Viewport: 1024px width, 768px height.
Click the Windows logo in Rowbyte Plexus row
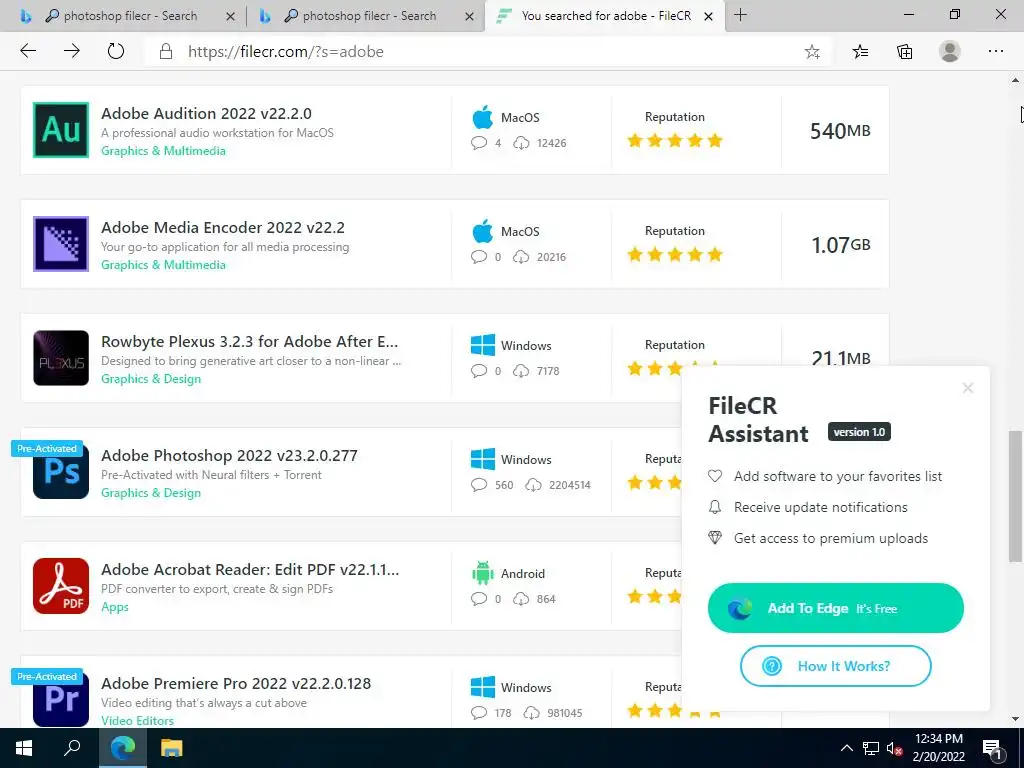(x=483, y=345)
